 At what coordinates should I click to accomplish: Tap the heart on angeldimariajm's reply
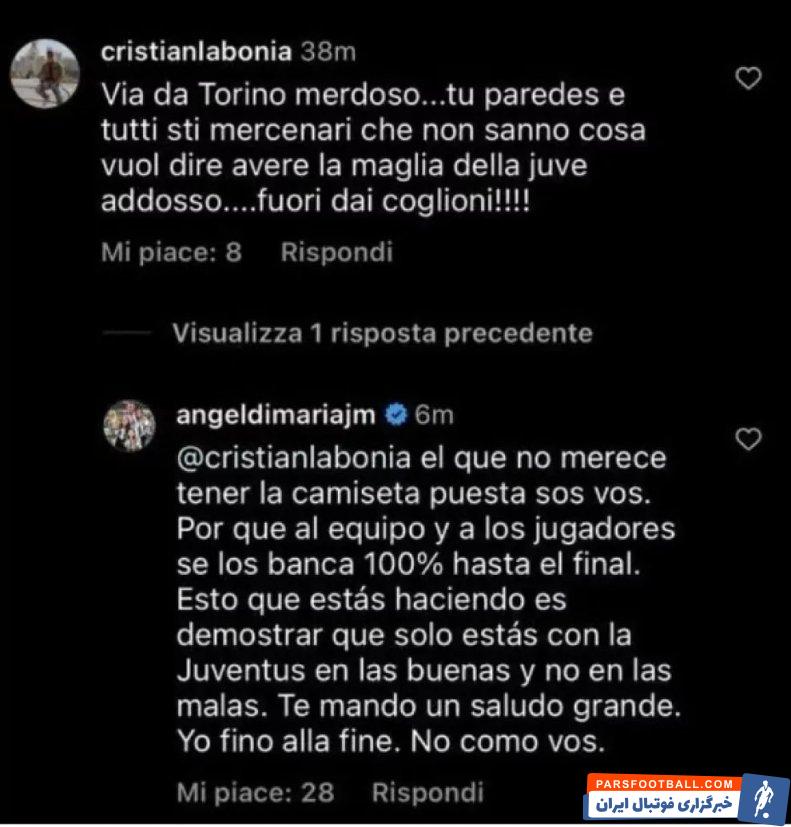[748, 439]
